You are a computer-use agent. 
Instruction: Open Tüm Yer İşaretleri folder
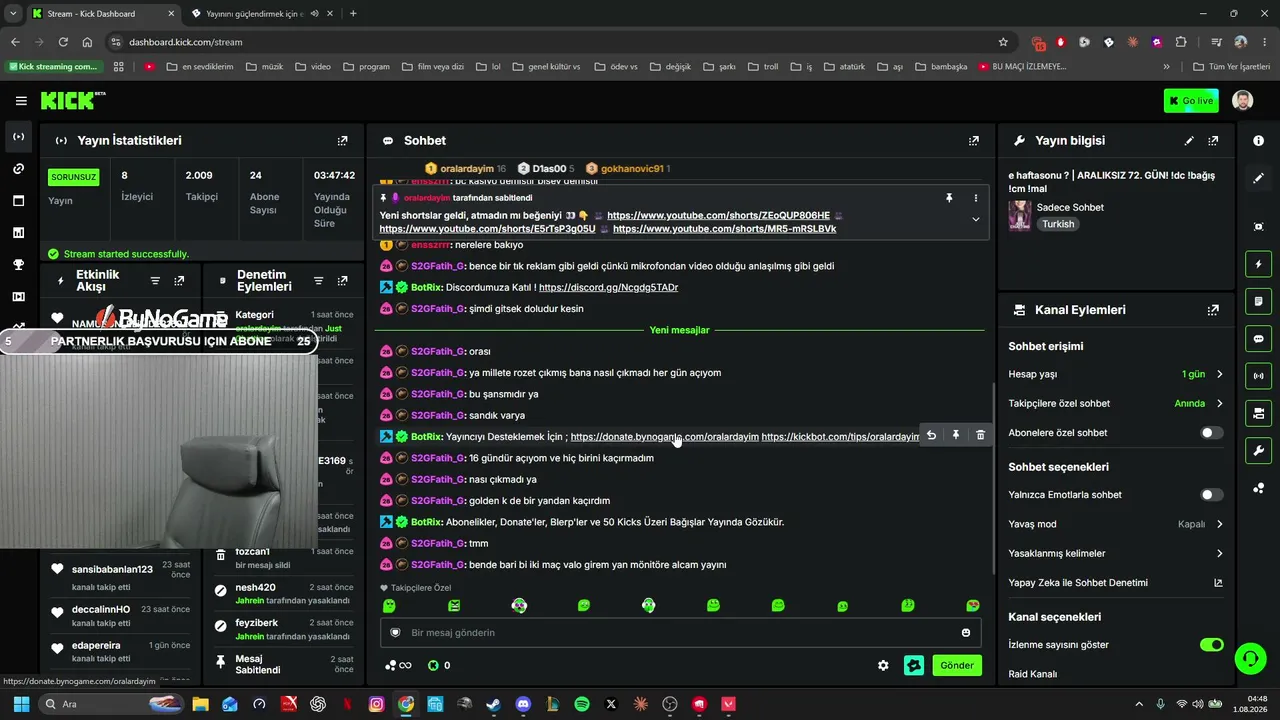pyautogui.click(x=1232, y=67)
